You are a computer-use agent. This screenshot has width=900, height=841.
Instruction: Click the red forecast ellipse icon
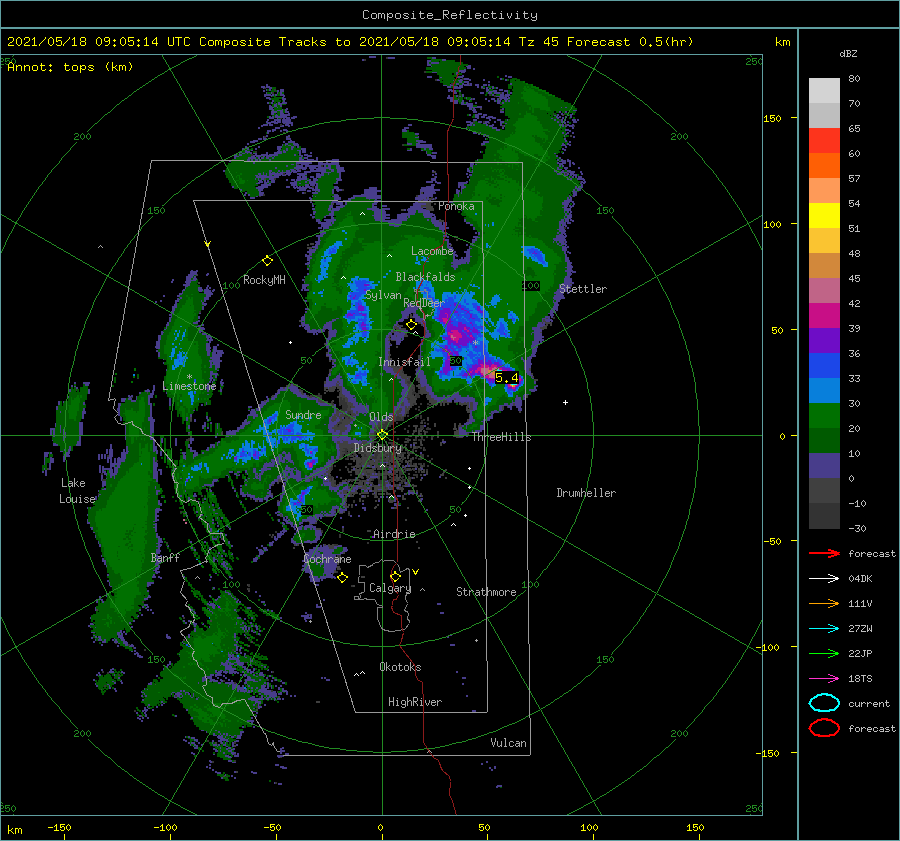click(824, 728)
